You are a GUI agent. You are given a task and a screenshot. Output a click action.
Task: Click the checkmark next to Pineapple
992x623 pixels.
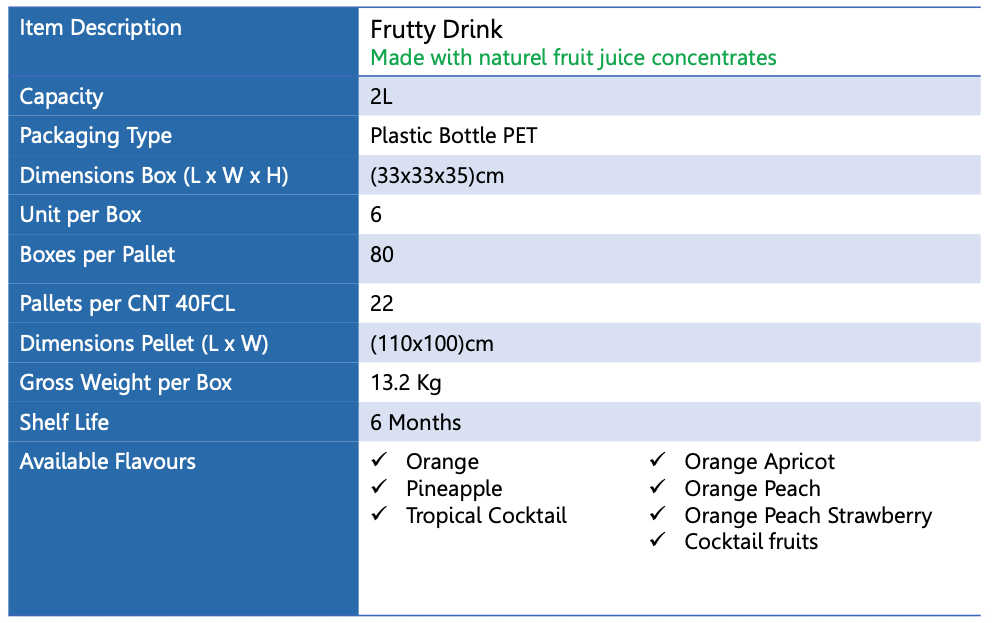click(379, 488)
